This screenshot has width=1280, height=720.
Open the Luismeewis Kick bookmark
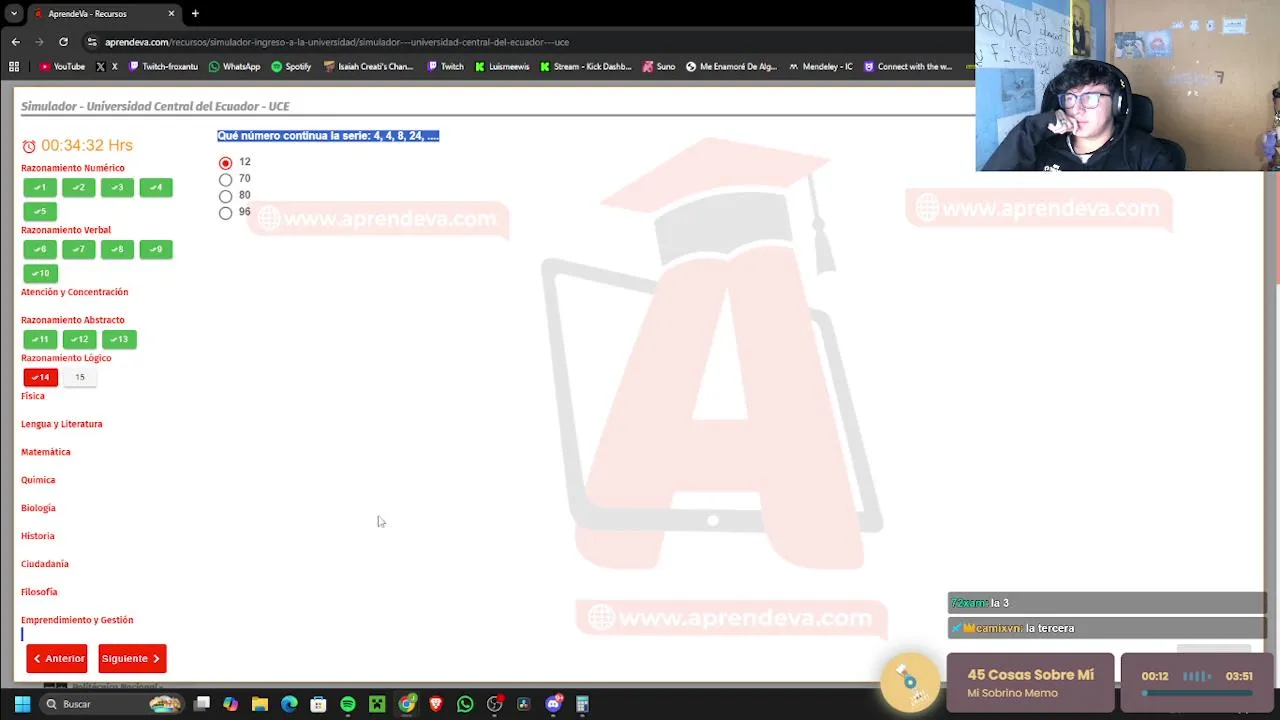502,67
